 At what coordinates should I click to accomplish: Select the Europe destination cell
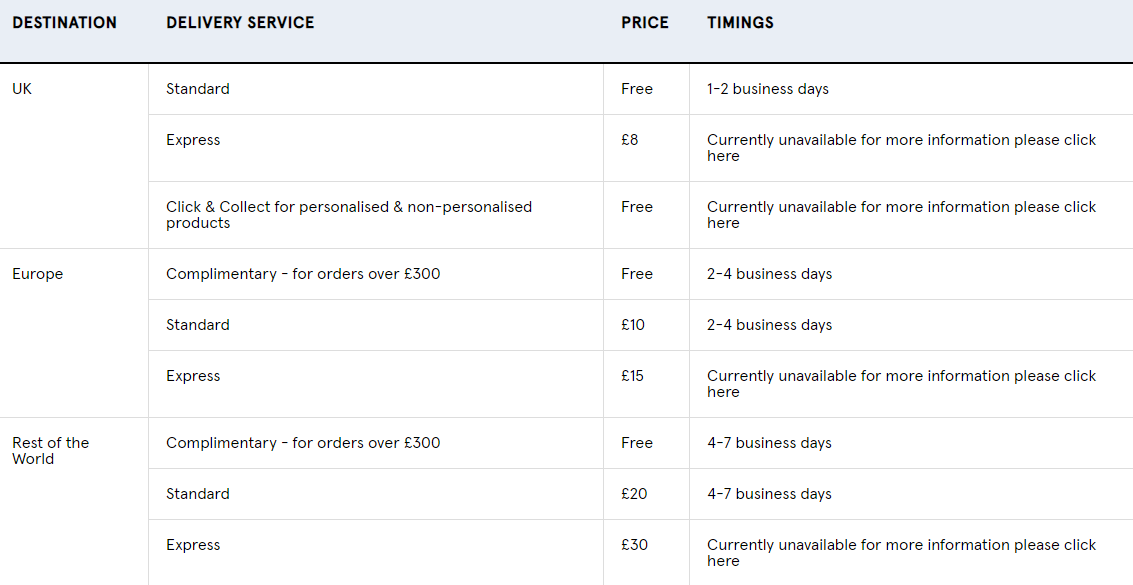(37, 274)
